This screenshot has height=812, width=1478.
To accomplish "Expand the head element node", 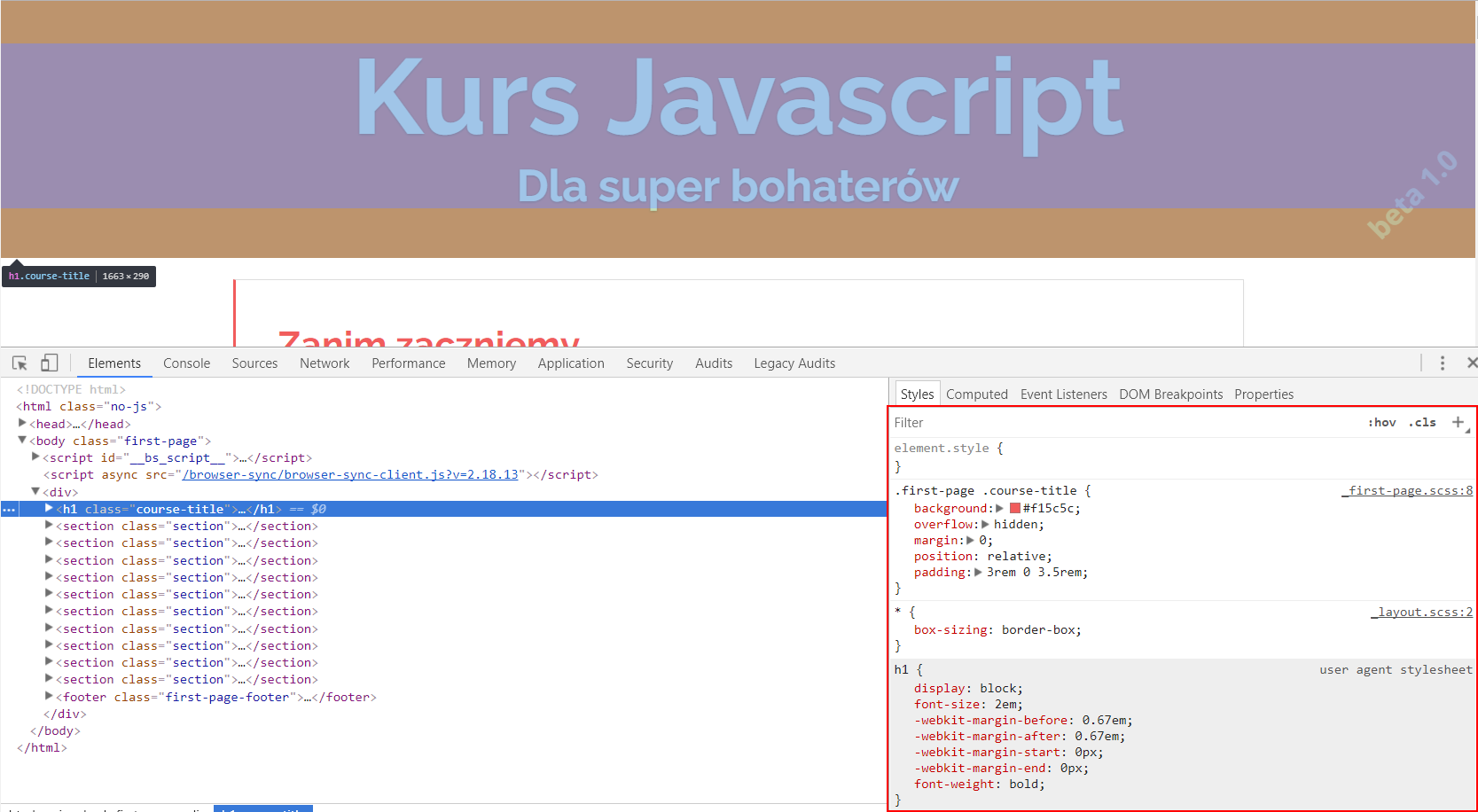I will pos(22,424).
